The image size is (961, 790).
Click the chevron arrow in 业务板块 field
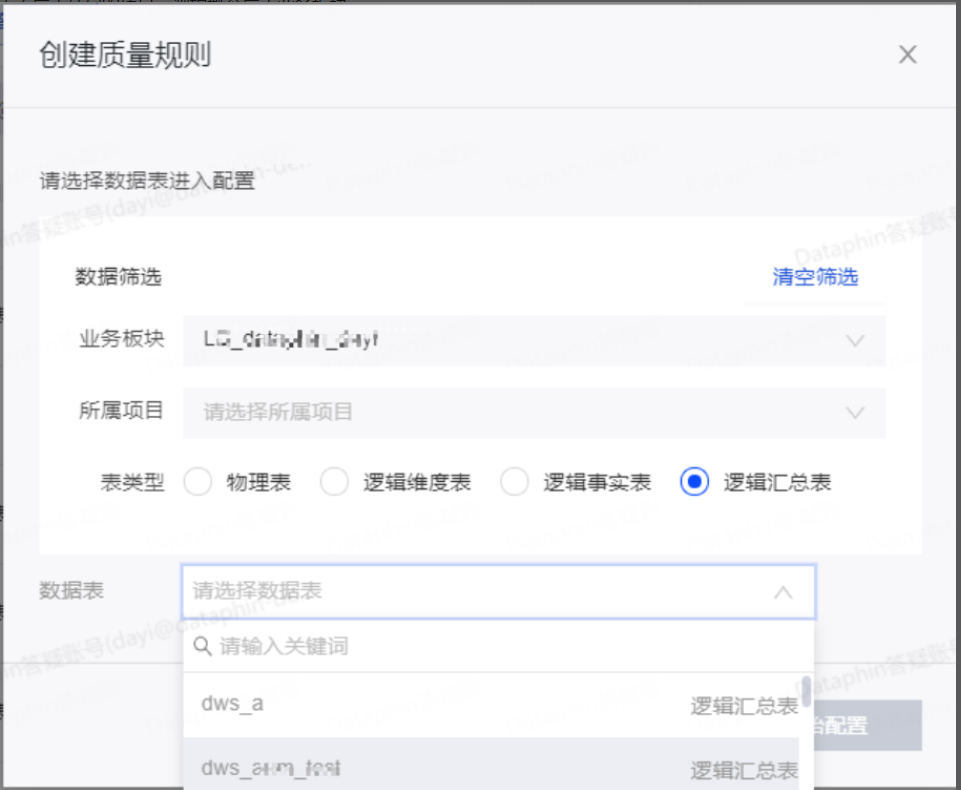pyautogui.click(x=855, y=341)
